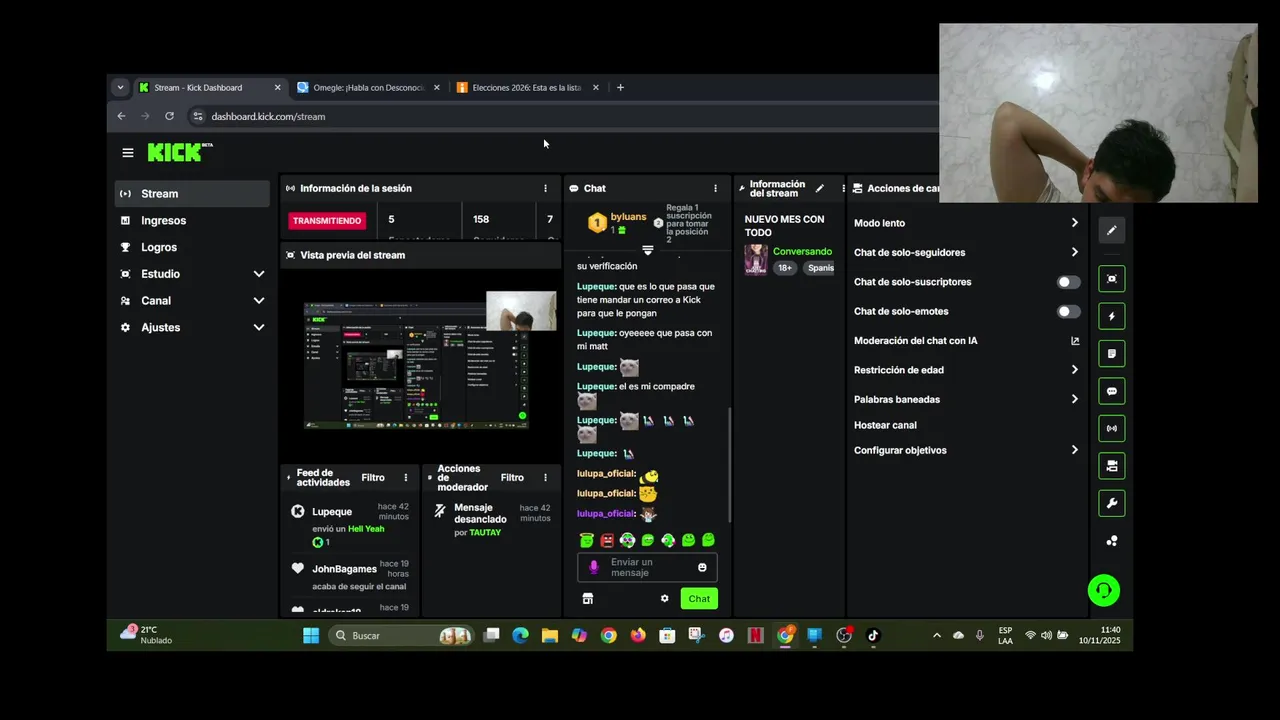Open the browser tab search dropdown arrow

120,87
